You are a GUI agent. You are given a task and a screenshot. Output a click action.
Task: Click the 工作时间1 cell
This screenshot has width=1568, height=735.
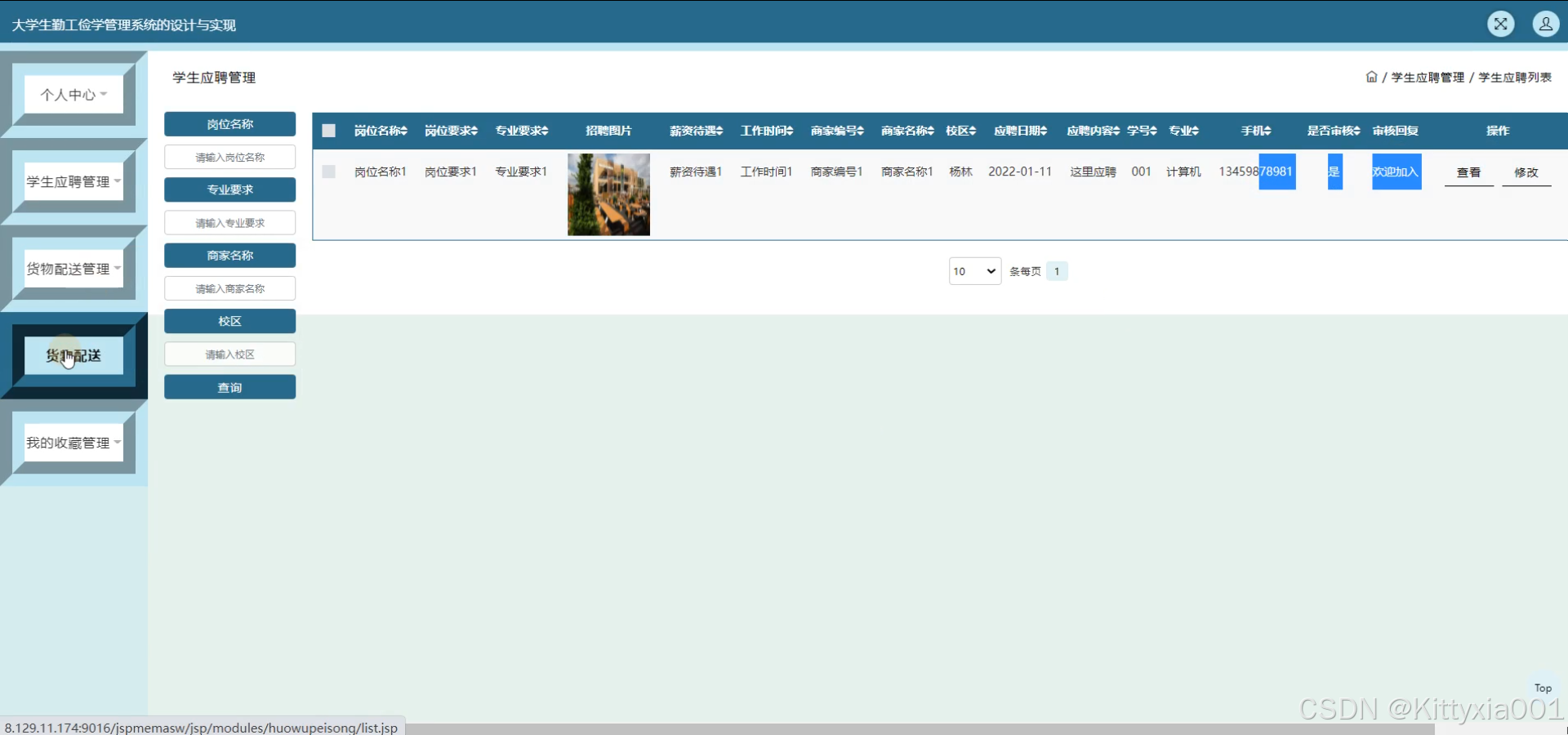pos(766,171)
